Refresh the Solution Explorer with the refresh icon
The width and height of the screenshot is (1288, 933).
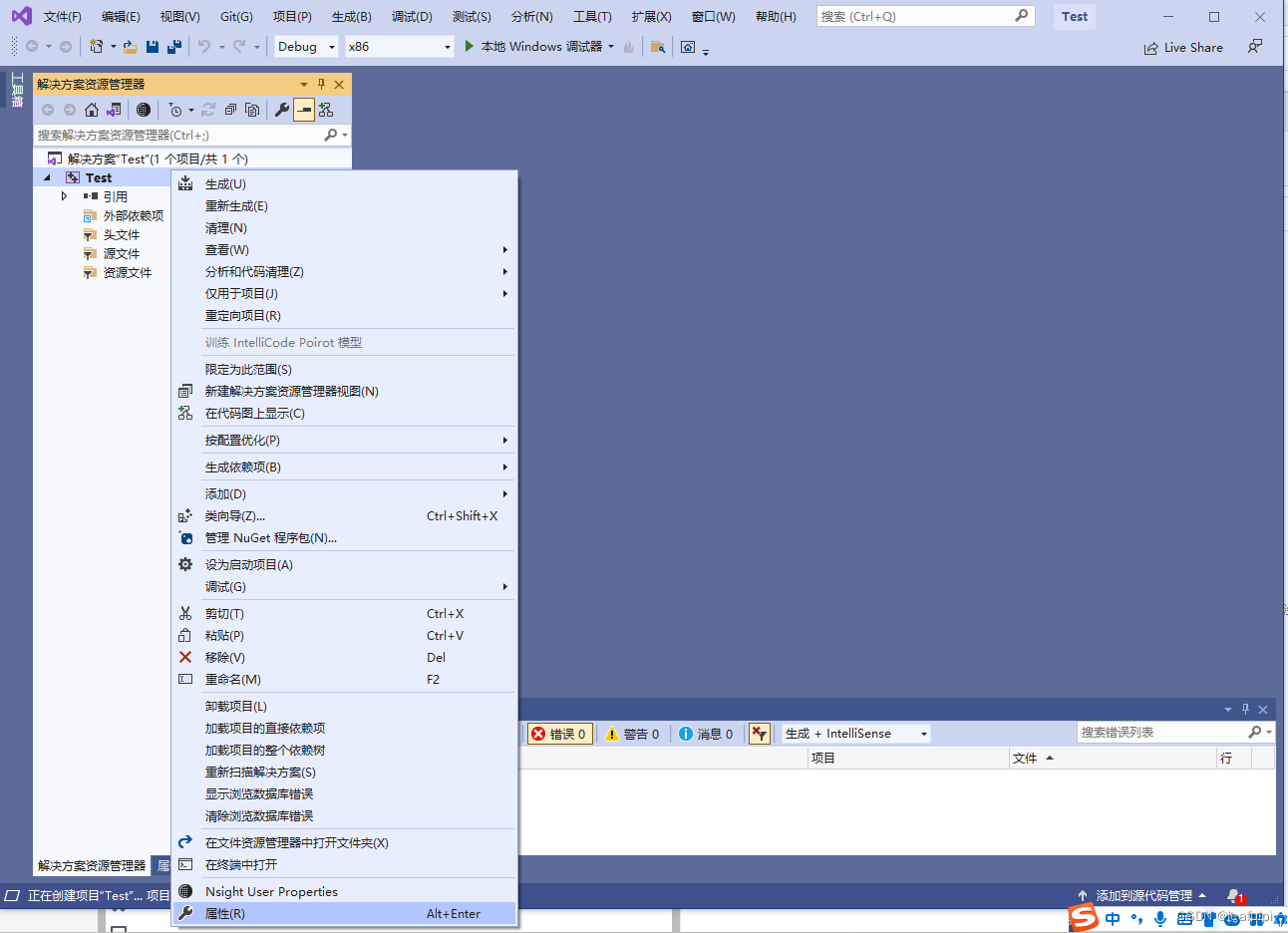click(207, 109)
